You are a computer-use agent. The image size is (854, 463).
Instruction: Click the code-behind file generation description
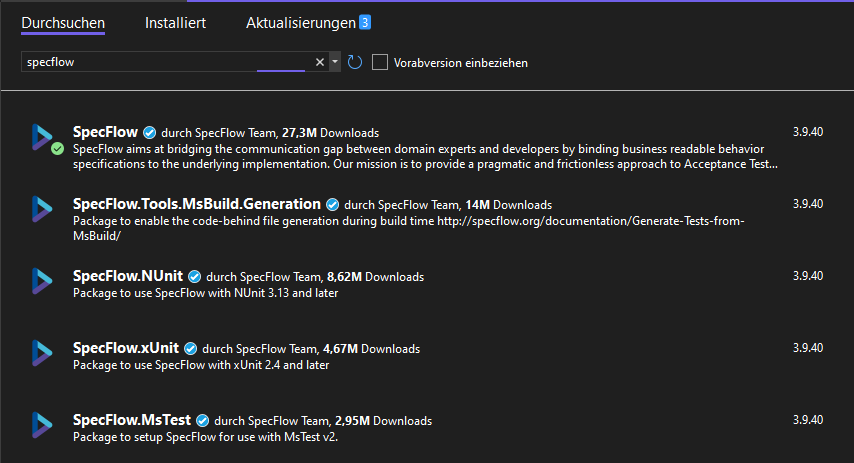point(408,228)
